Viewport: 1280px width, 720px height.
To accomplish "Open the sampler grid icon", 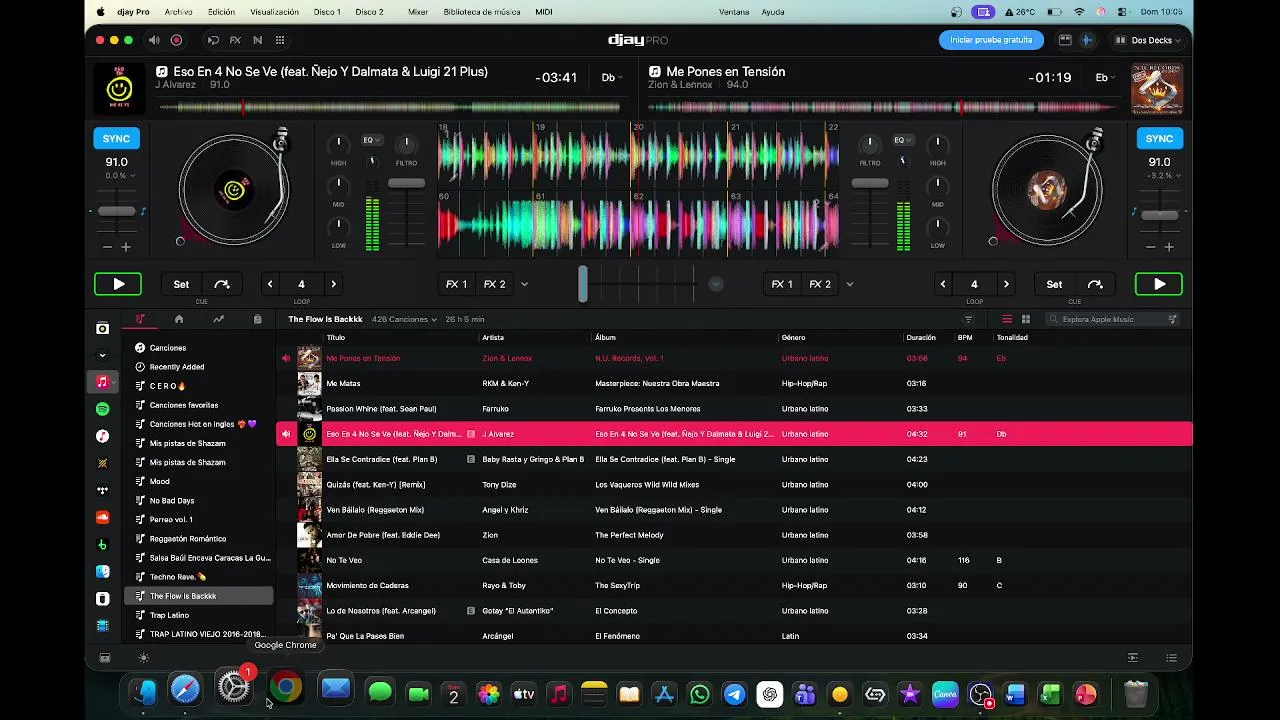I will [280, 40].
